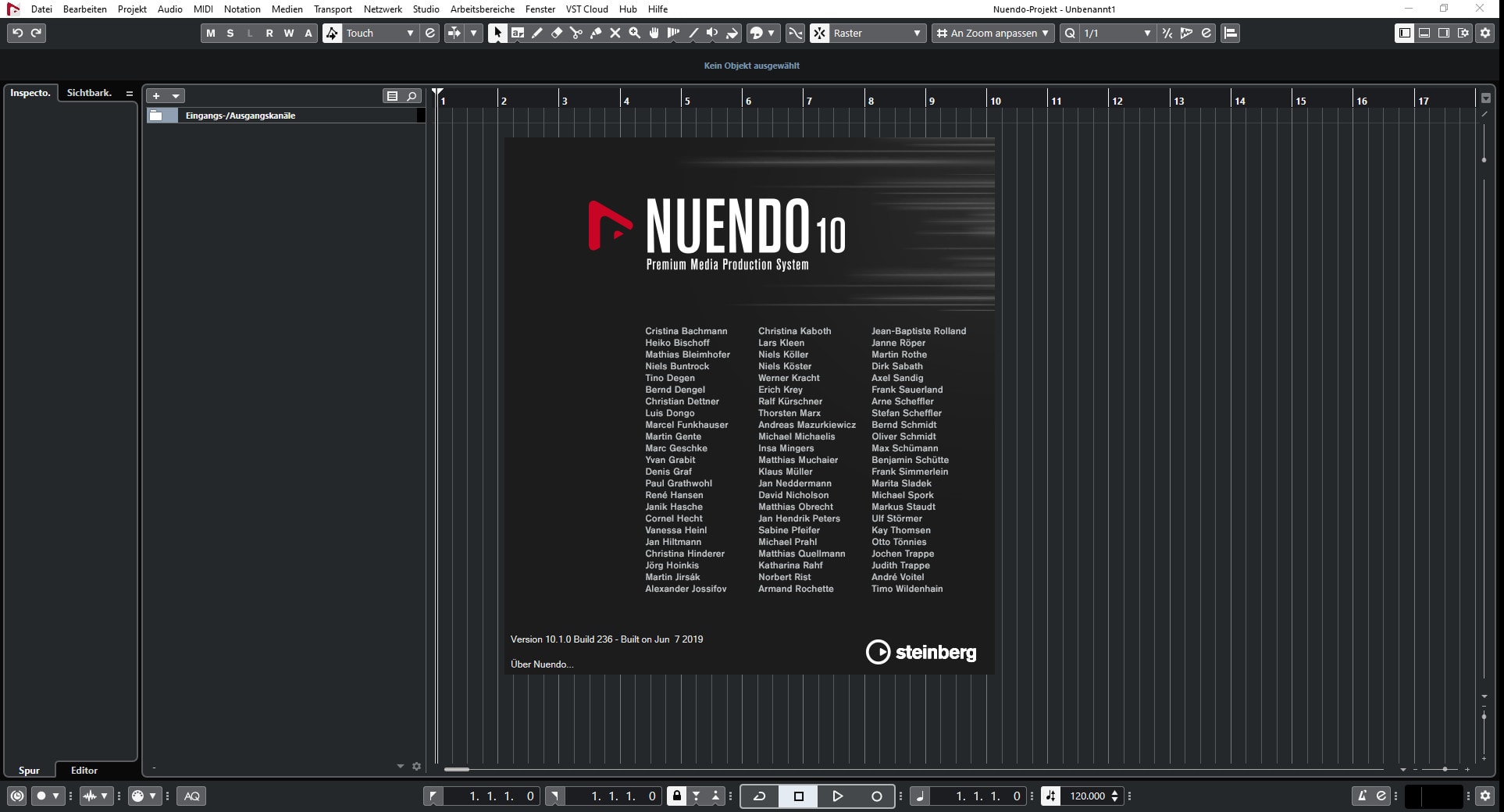Screen dimensions: 1504x812
Task: Open transport bar settings gear icon
Action: click(x=1485, y=796)
